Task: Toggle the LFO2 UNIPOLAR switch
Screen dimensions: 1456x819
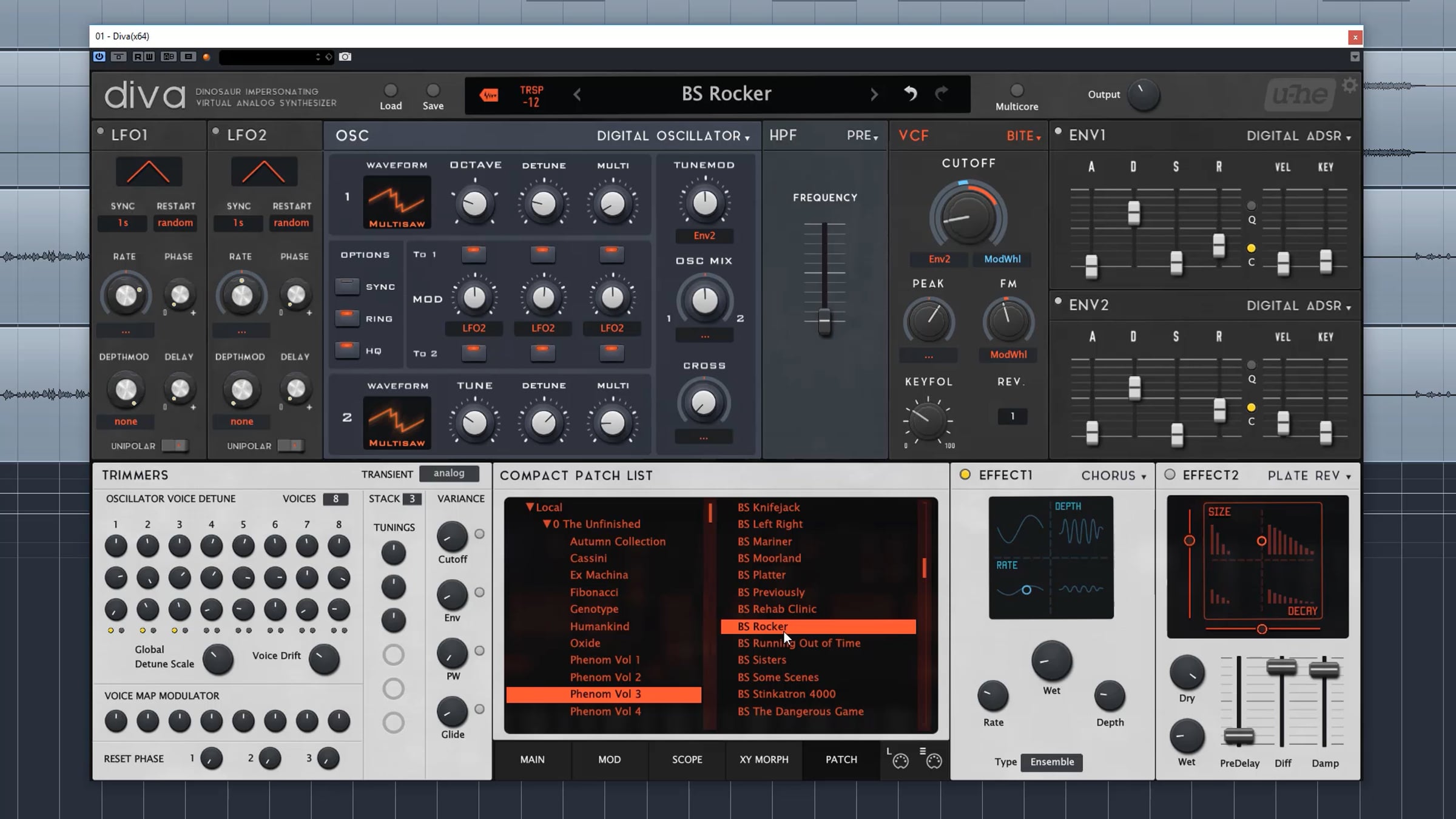Action: (291, 446)
